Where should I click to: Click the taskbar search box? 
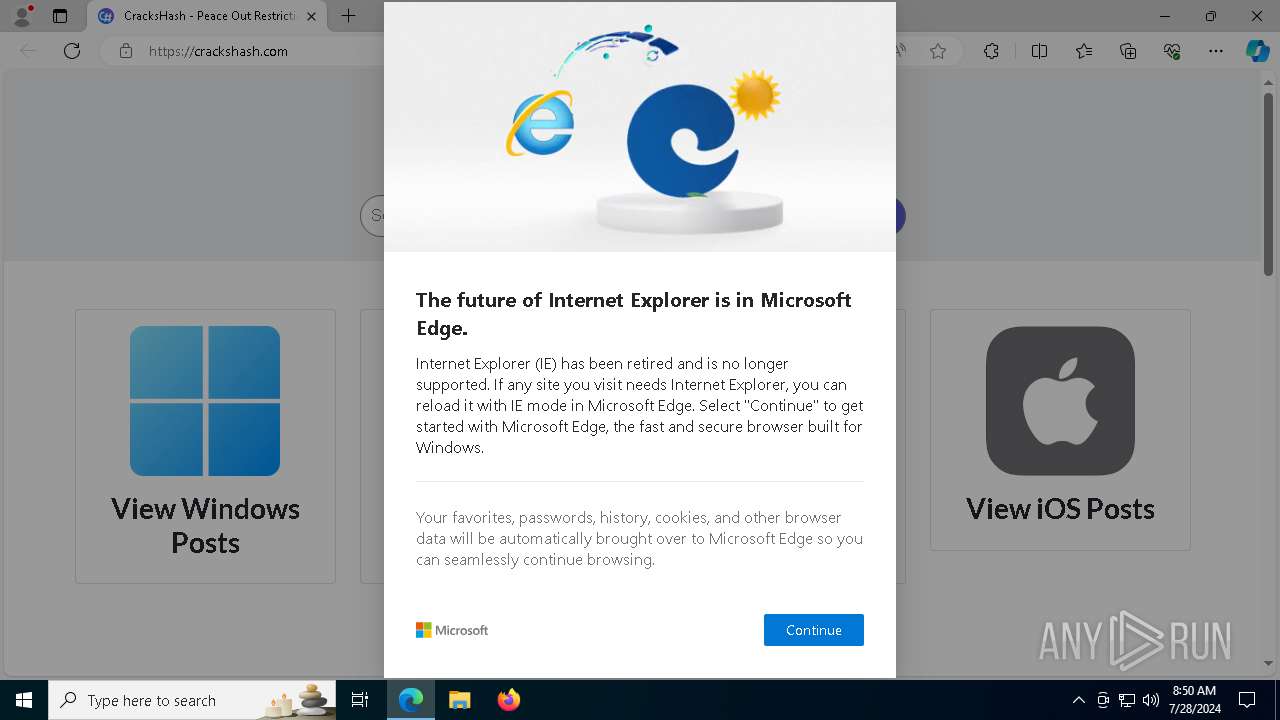click(x=192, y=700)
